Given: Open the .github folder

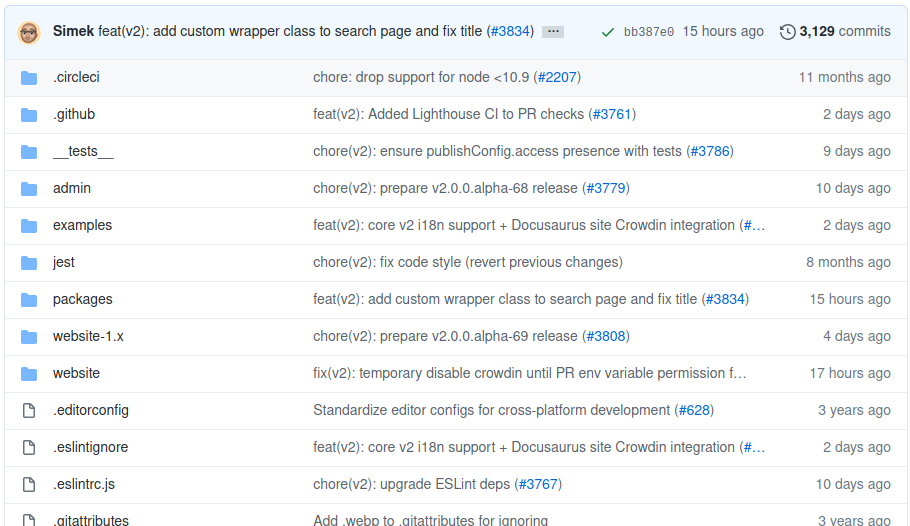Looking at the screenshot, I should 74,114.
